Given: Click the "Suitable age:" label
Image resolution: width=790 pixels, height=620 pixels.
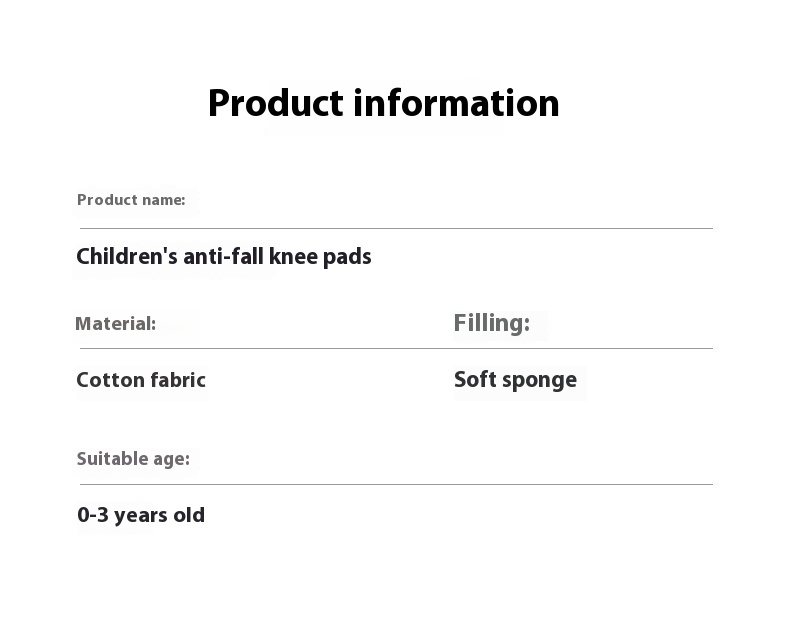Looking at the screenshot, I should [133, 459].
